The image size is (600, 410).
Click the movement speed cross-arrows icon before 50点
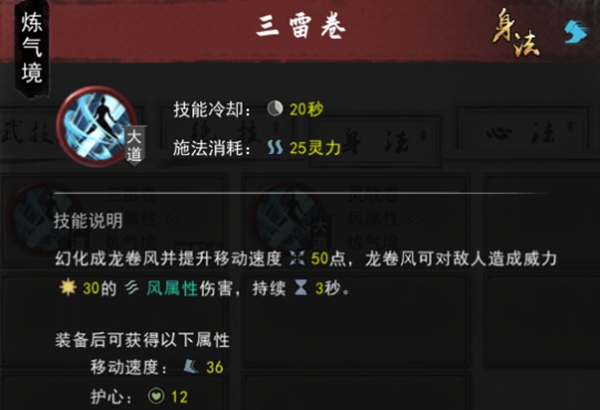[297, 259]
